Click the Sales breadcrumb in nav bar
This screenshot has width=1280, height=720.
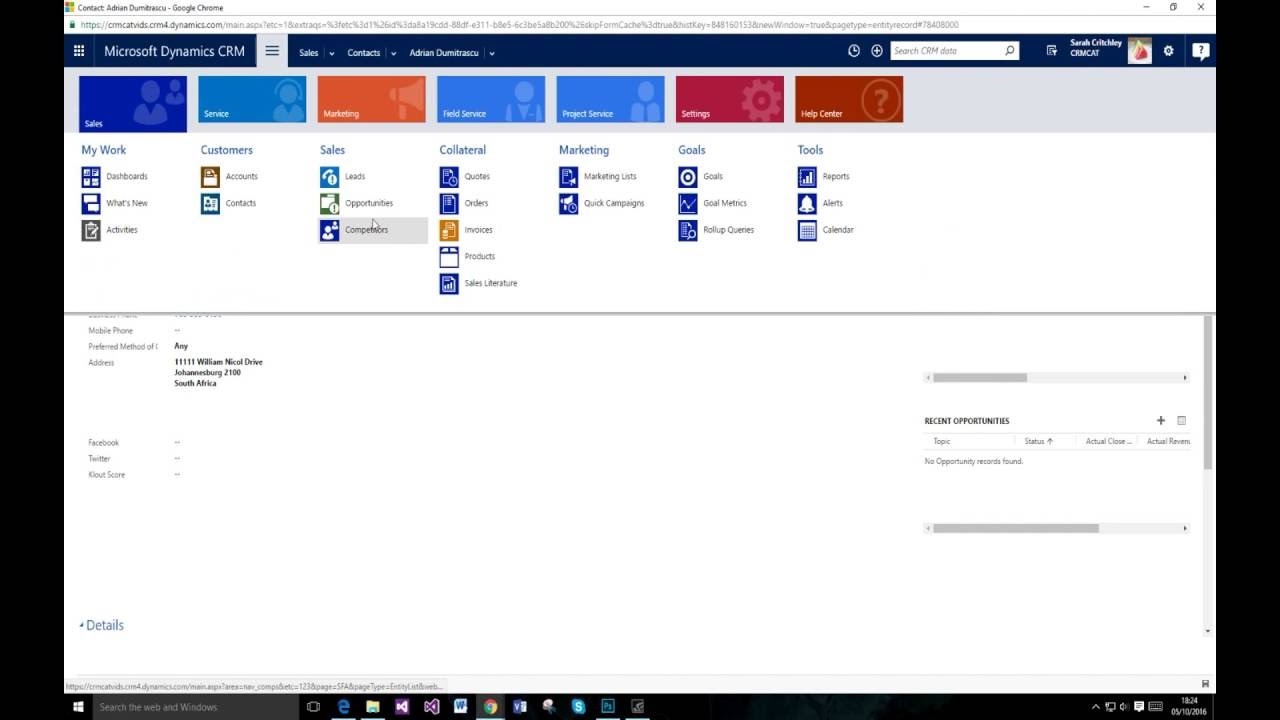pyautogui.click(x=309, y=53)
